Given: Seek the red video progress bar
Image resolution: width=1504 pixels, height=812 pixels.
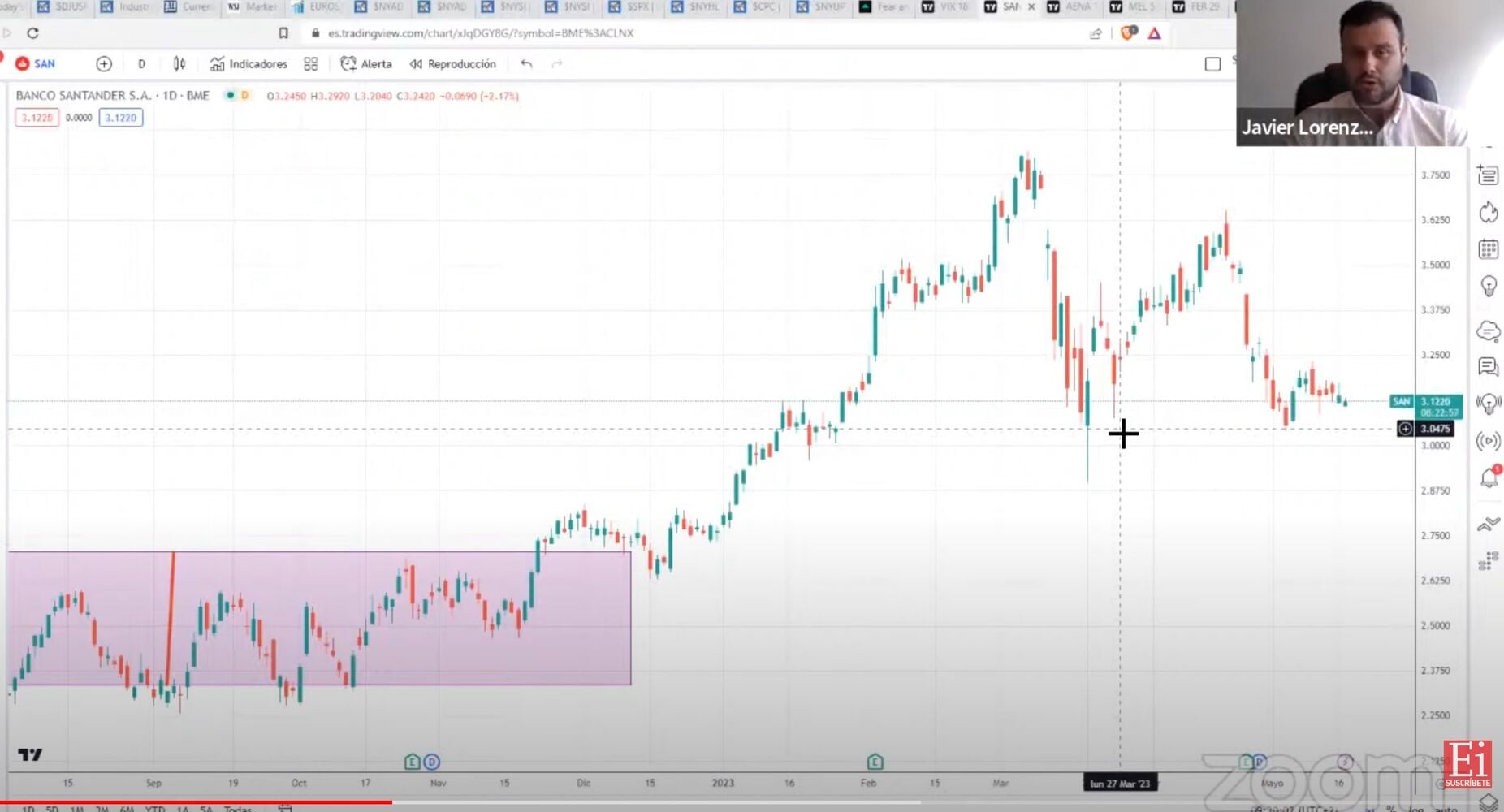Looking at the screenshot, I should 196,802.
